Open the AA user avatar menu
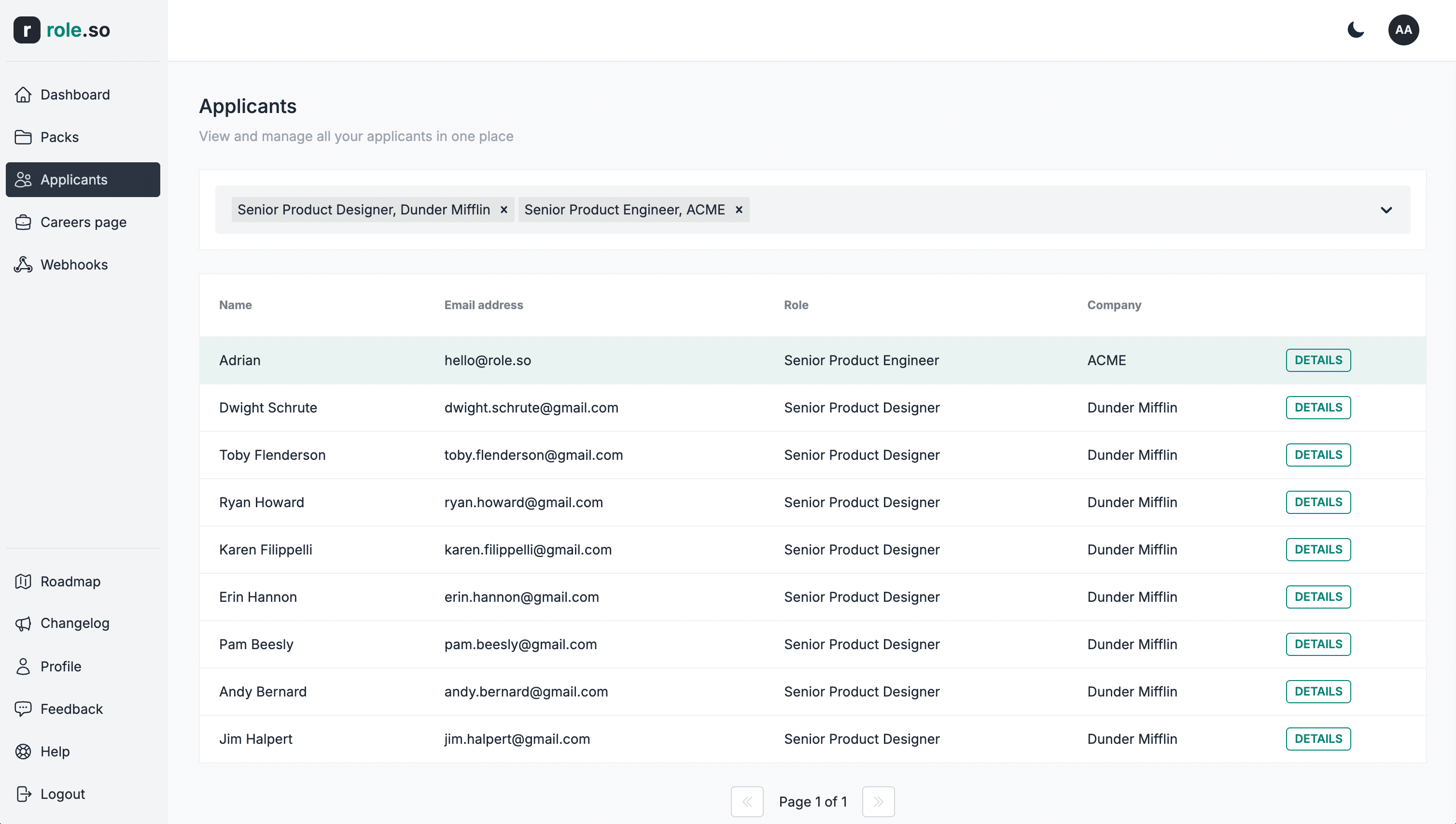The height and width of the screenshot is (824, 1456). coord(1403,30)
